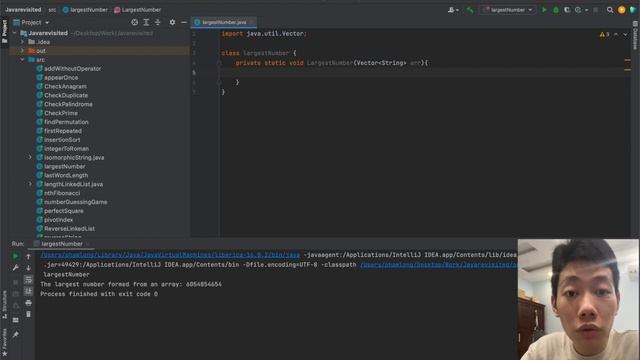This screenshot has height=360, width=640.
Task: Expand the out folder
Action: 23,51
